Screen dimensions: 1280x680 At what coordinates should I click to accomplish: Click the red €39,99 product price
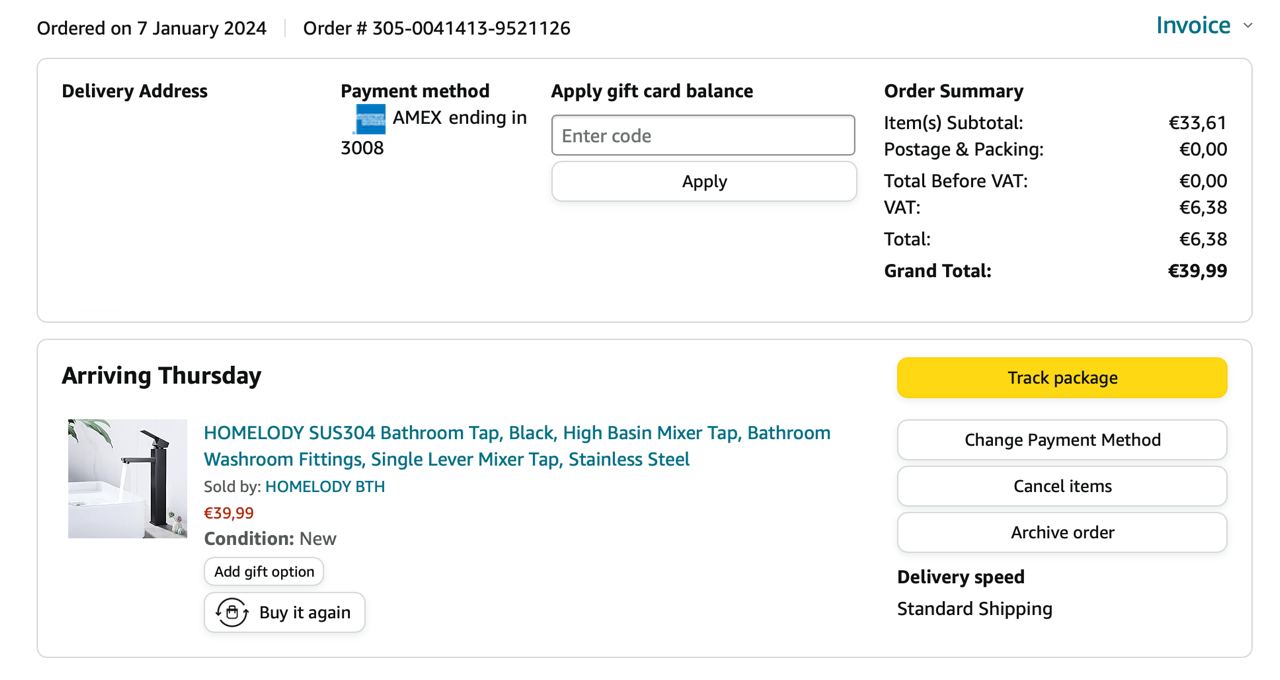tap(229, 513)
